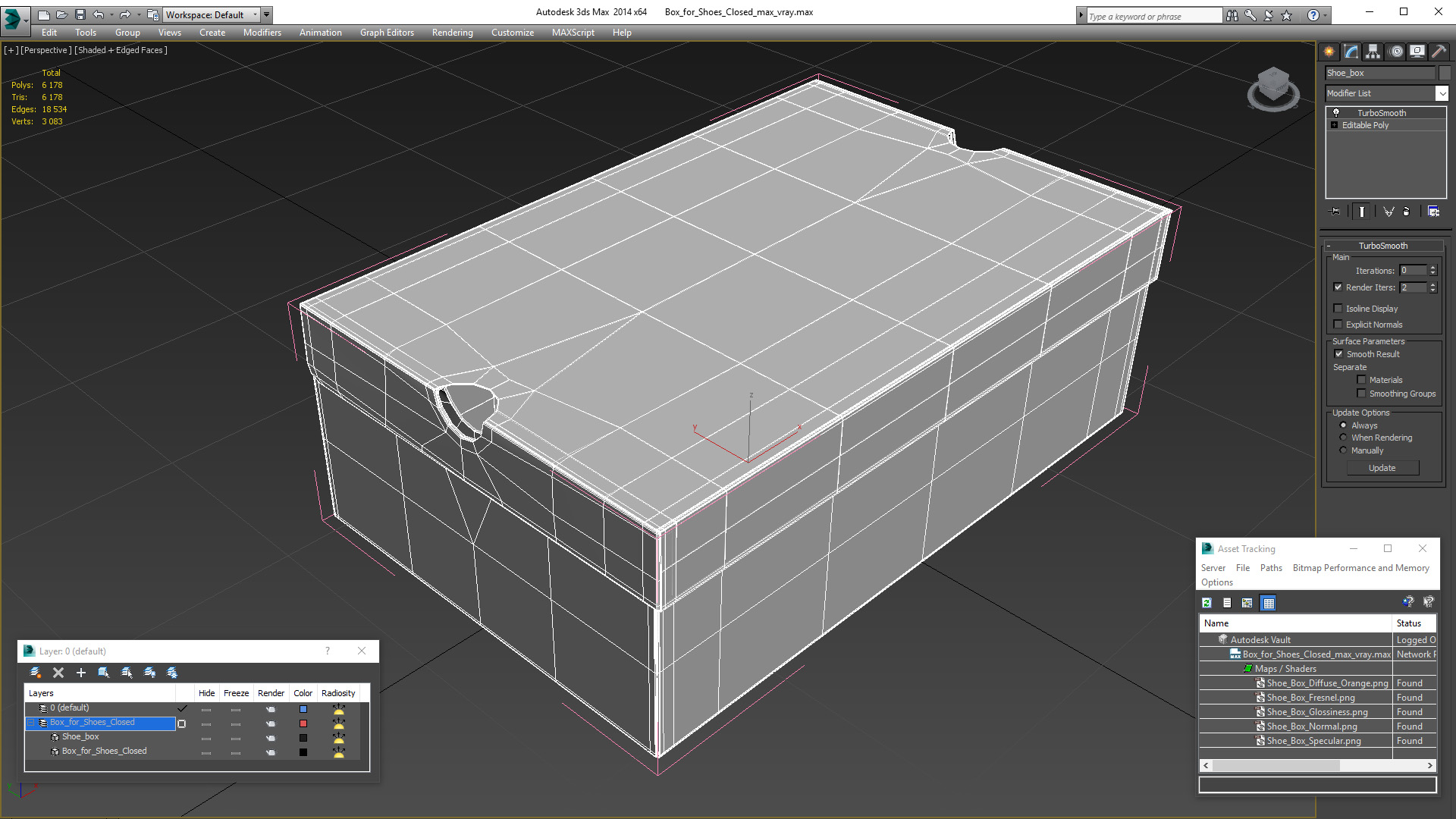Screen dimensions: 1456x819
Task: Select When Rendering update option
Action: pyautogui.click(x=1343, y=438)
